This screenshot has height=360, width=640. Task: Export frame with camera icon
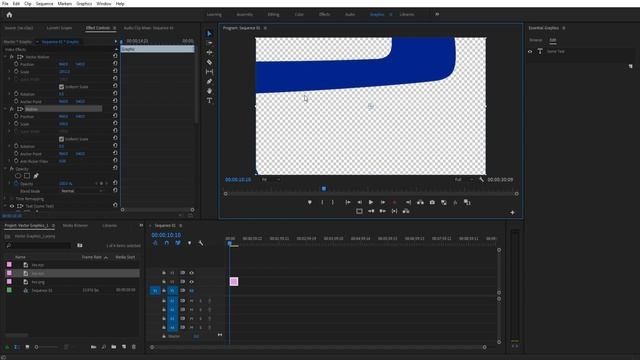(432, 202)
